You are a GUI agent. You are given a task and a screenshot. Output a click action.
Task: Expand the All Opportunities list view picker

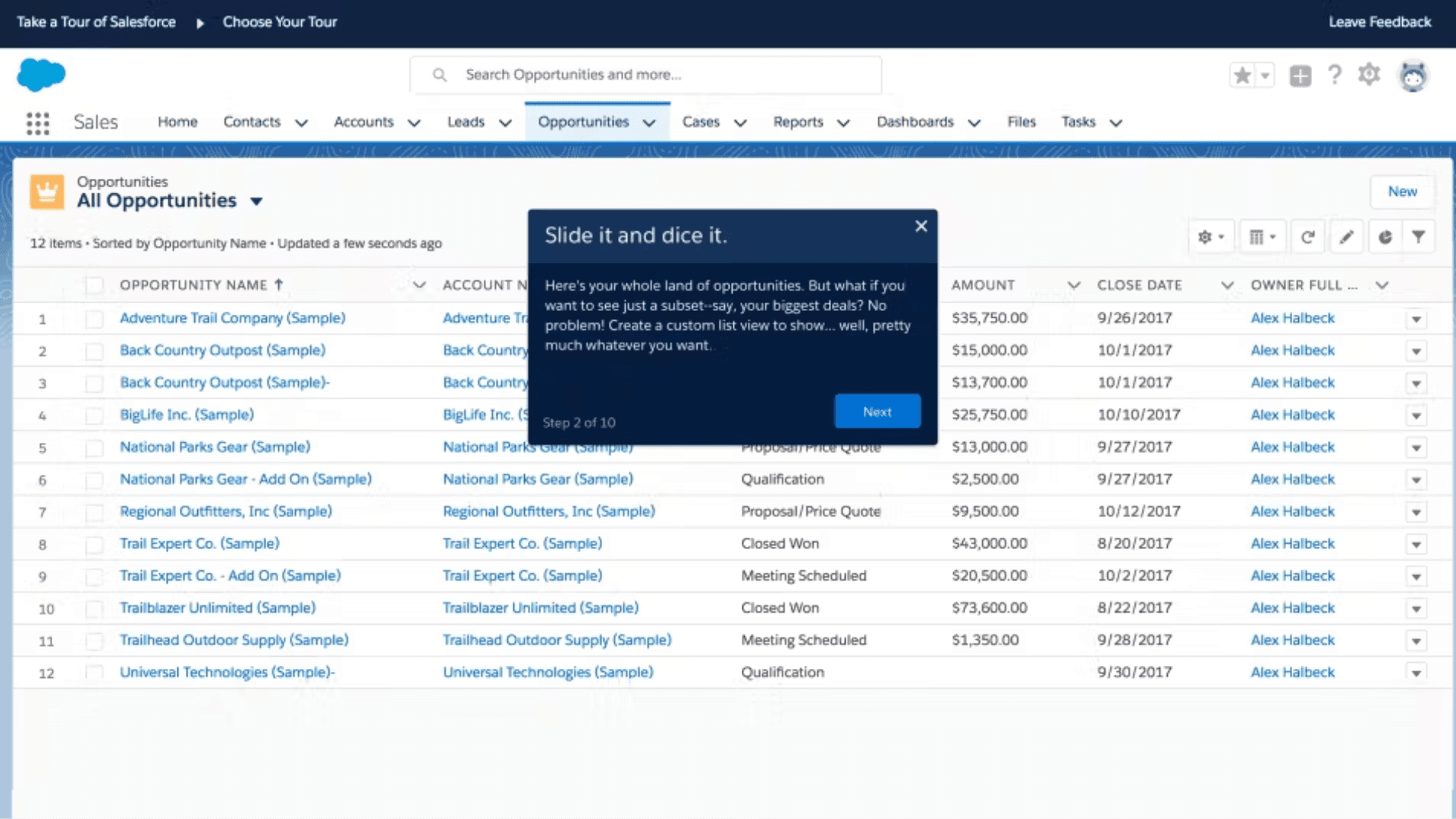[x=256, y=202]
